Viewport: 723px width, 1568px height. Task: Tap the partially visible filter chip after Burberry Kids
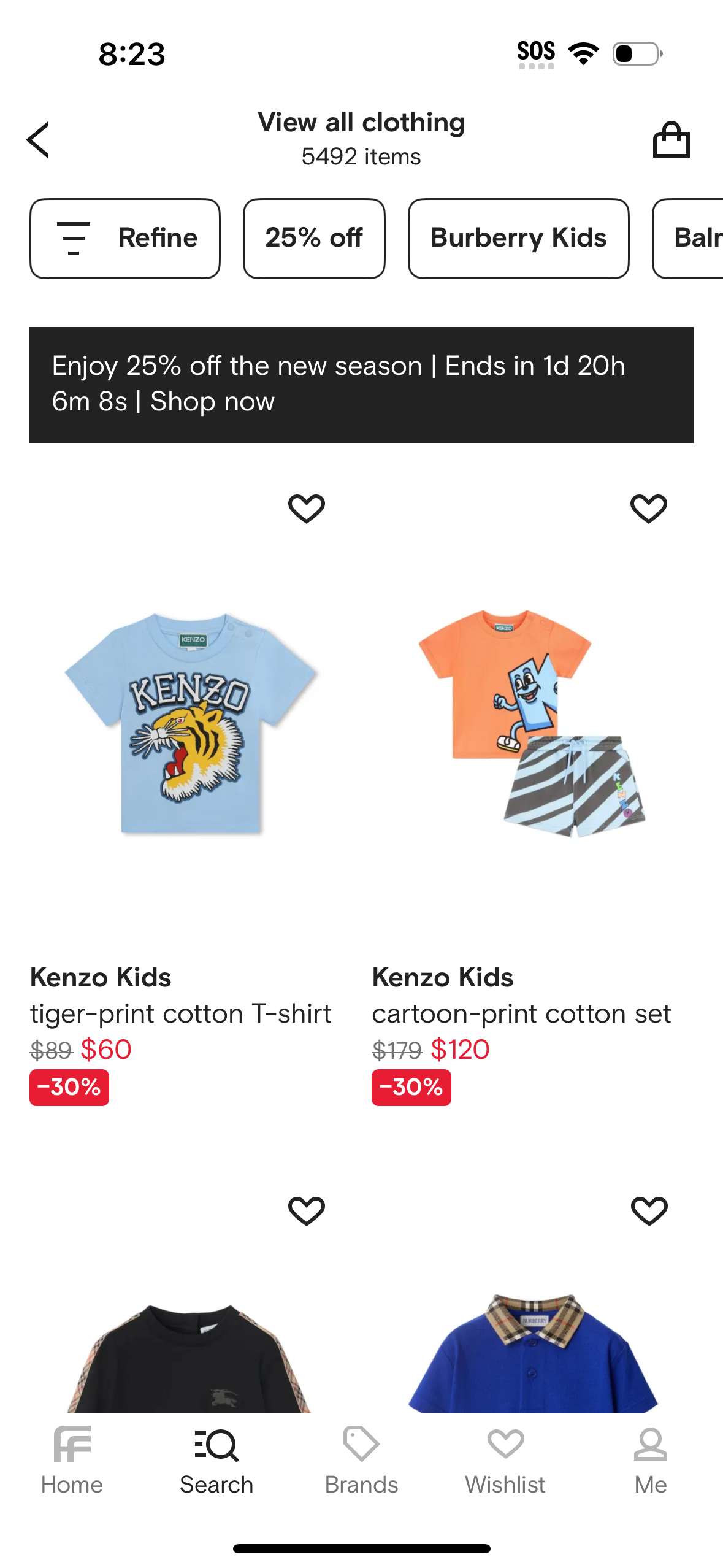point(693,238)
